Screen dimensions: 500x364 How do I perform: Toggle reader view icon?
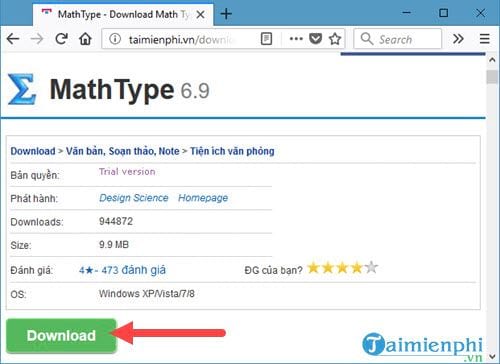(x=266, y=39)
